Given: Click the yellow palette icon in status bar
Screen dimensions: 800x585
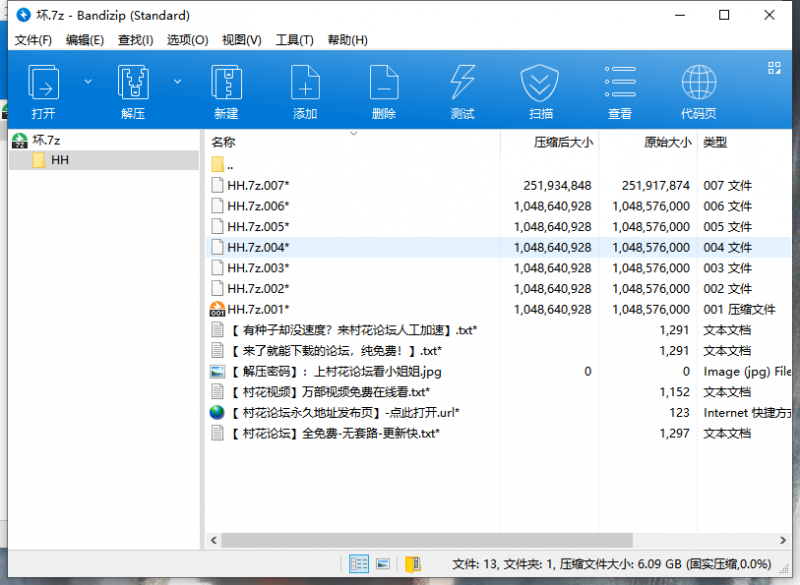Looking at the screenshot, I should point(414,563).
